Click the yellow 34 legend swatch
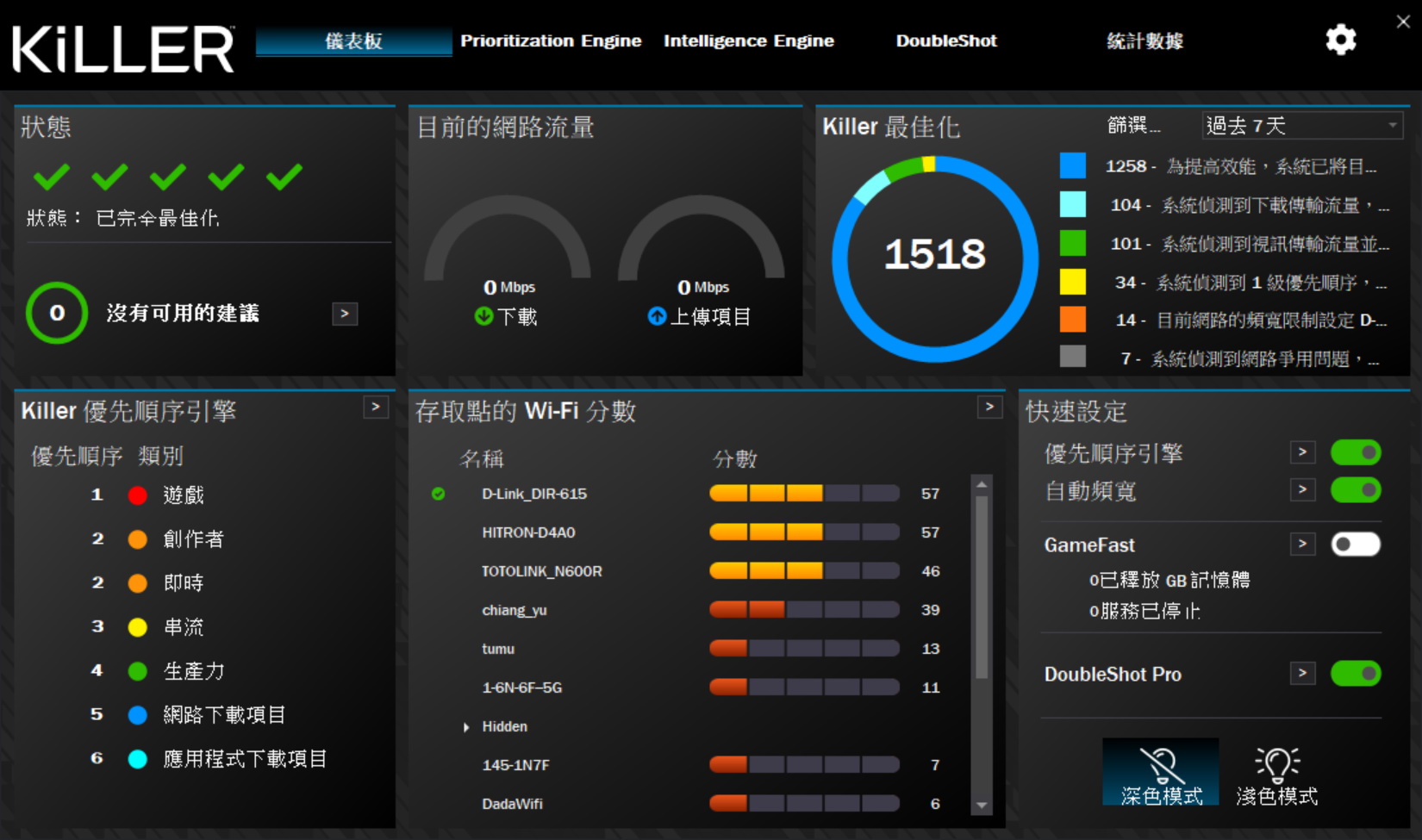This screenshot has width=1422, height=840. coord(1073,281)
